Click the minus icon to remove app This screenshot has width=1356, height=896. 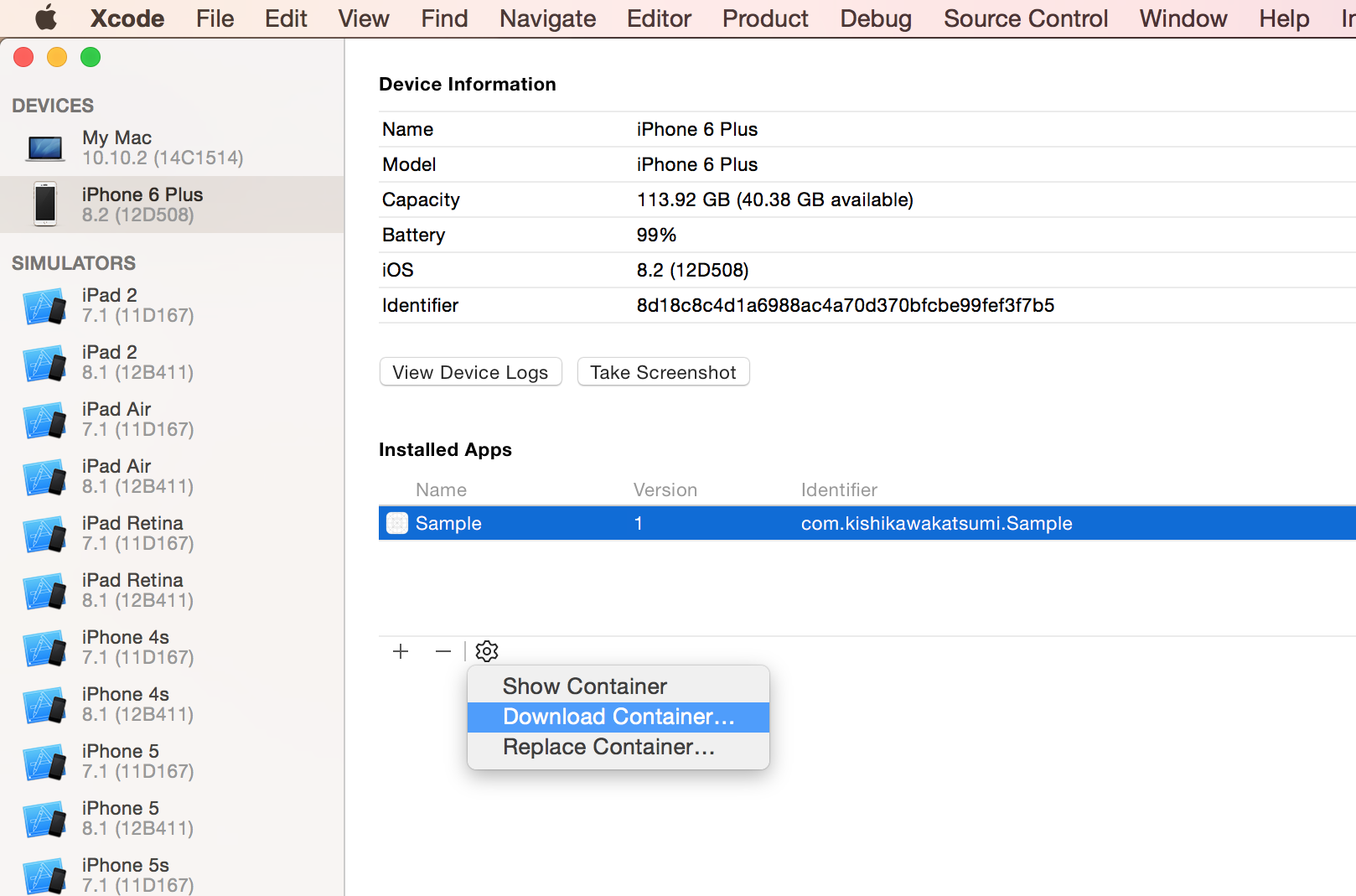click(x=443, y=651)
